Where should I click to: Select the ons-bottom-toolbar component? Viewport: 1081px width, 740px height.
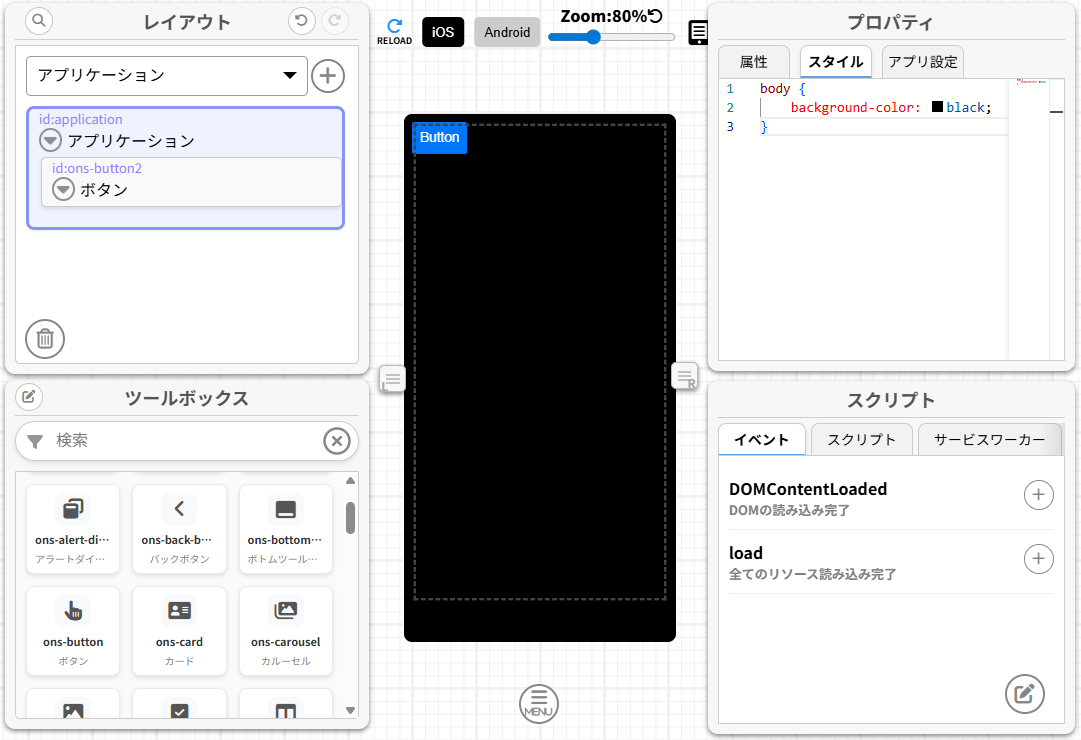285,529
